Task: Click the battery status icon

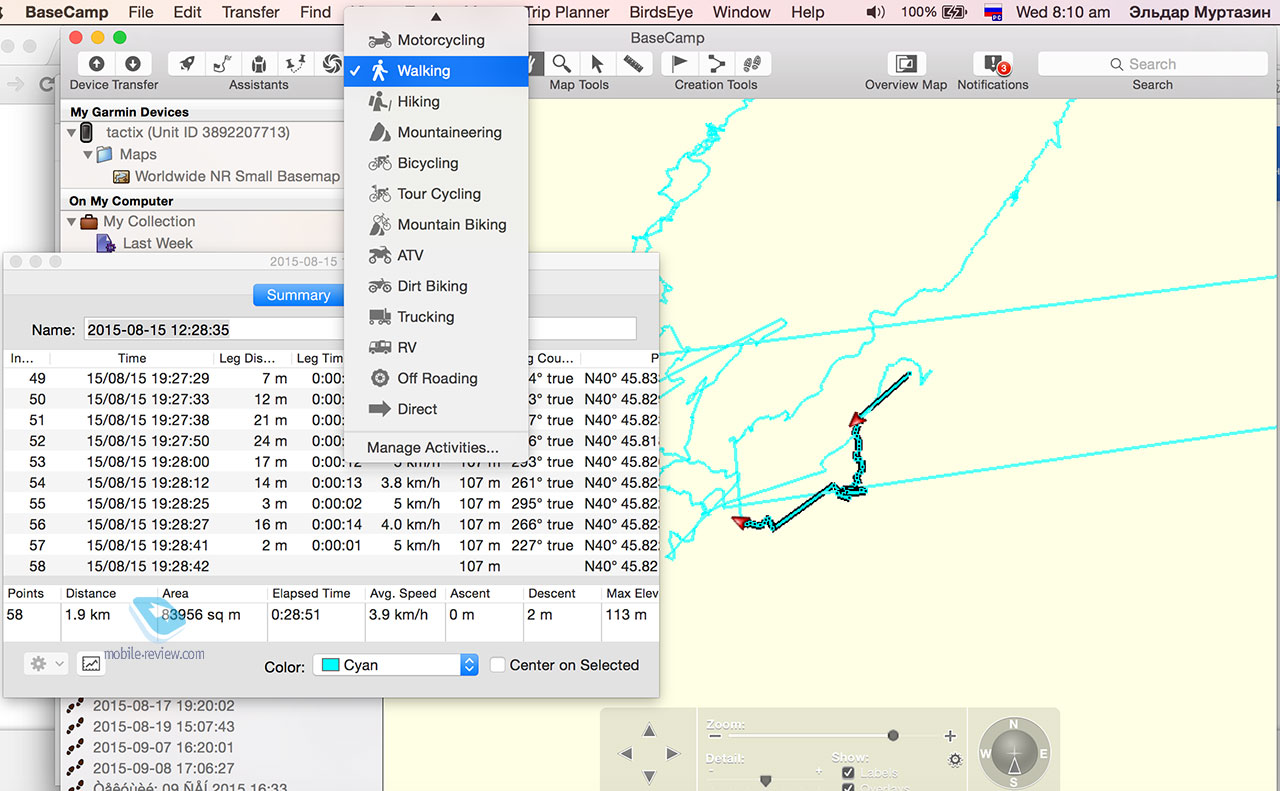Action: (x=956, y=12)
